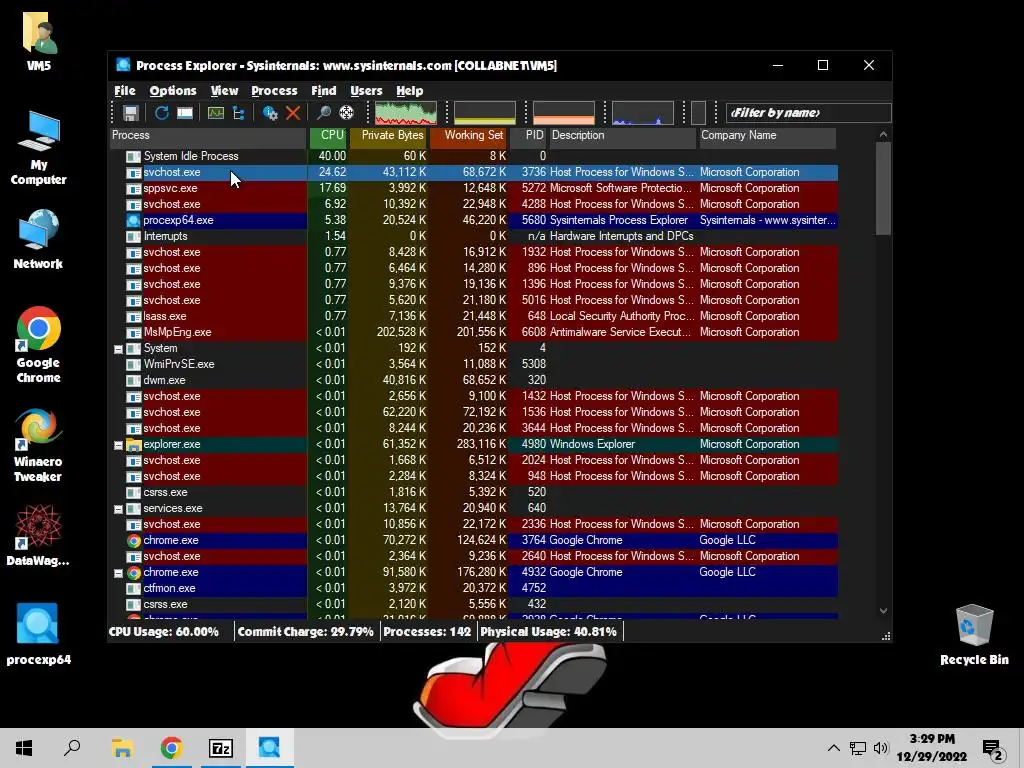Select the WmiPrvSE.exe process row
Image resolution: width=1024 pixels, height=768 pixels.
(473, 364)
